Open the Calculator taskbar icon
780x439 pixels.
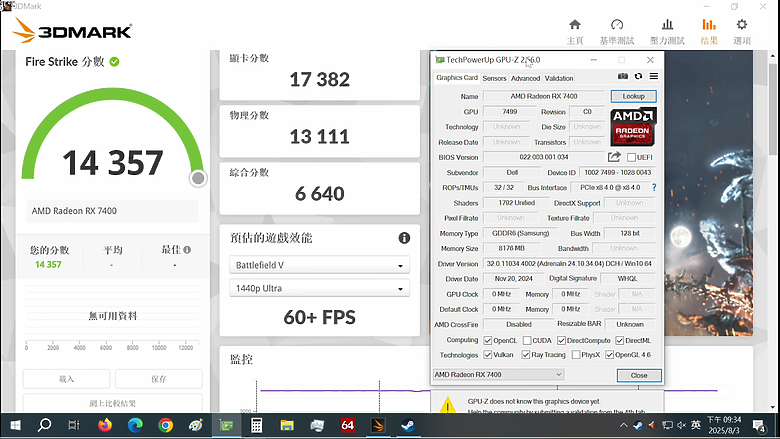click(256, 426)
